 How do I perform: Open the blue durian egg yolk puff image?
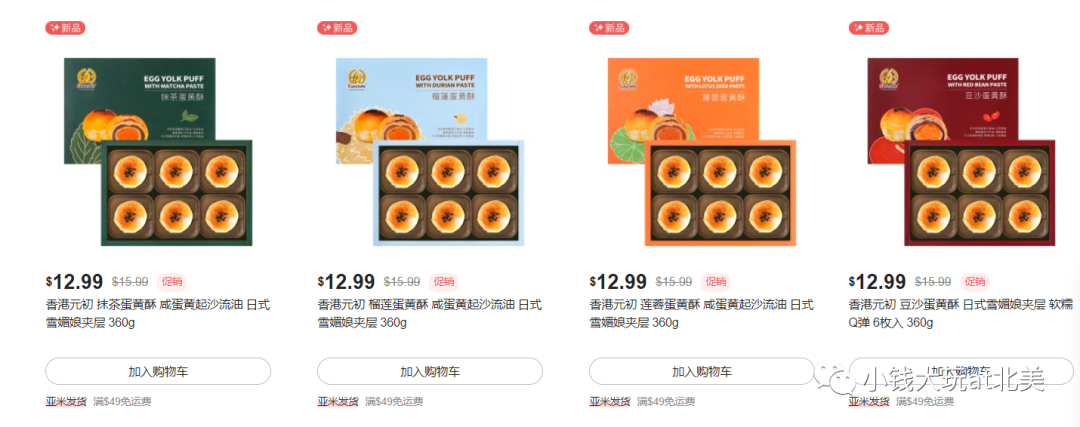click(x=430, y=152)
